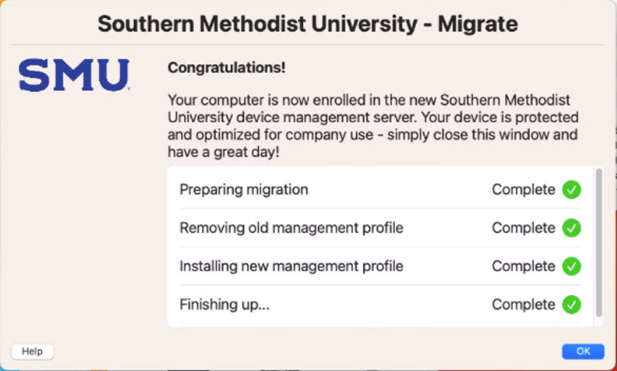Click the status list scrollbar

coord(599,242)
